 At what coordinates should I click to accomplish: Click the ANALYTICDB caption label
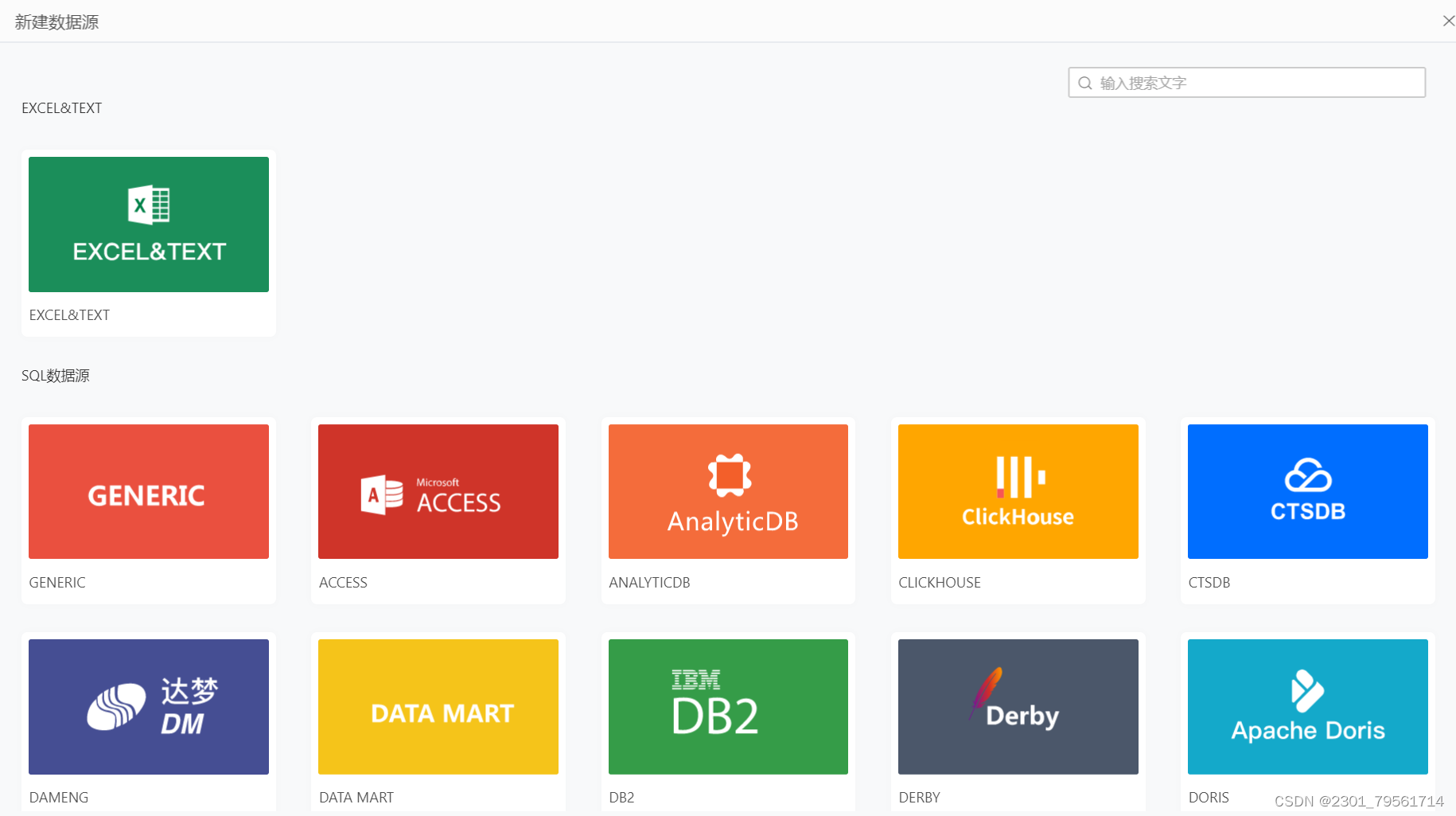[x=649, y=583]
